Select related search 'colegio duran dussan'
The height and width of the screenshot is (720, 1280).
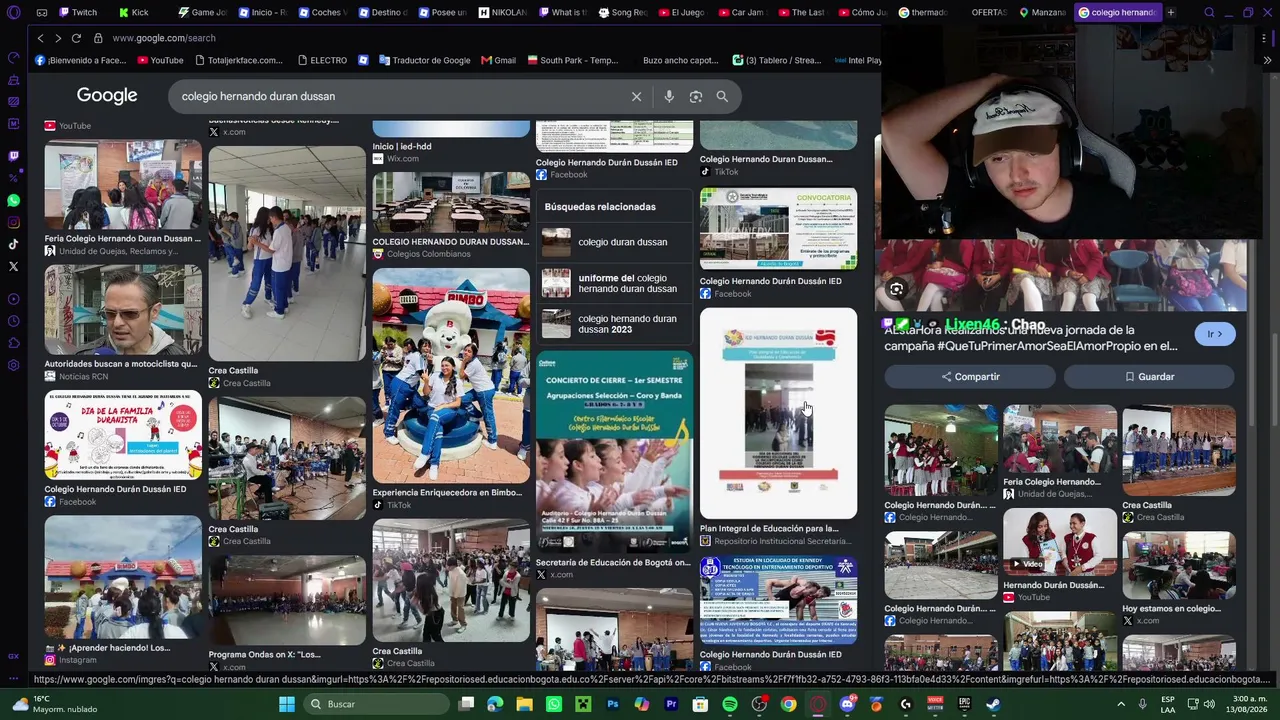(614, 242)
